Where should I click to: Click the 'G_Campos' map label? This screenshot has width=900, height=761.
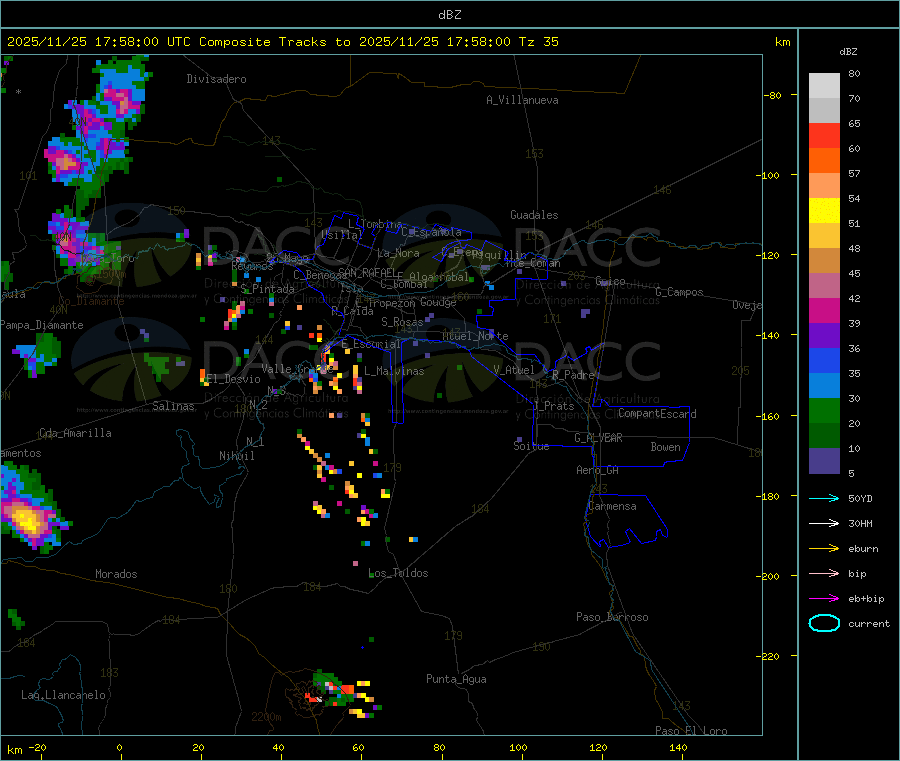click(679, 292)
